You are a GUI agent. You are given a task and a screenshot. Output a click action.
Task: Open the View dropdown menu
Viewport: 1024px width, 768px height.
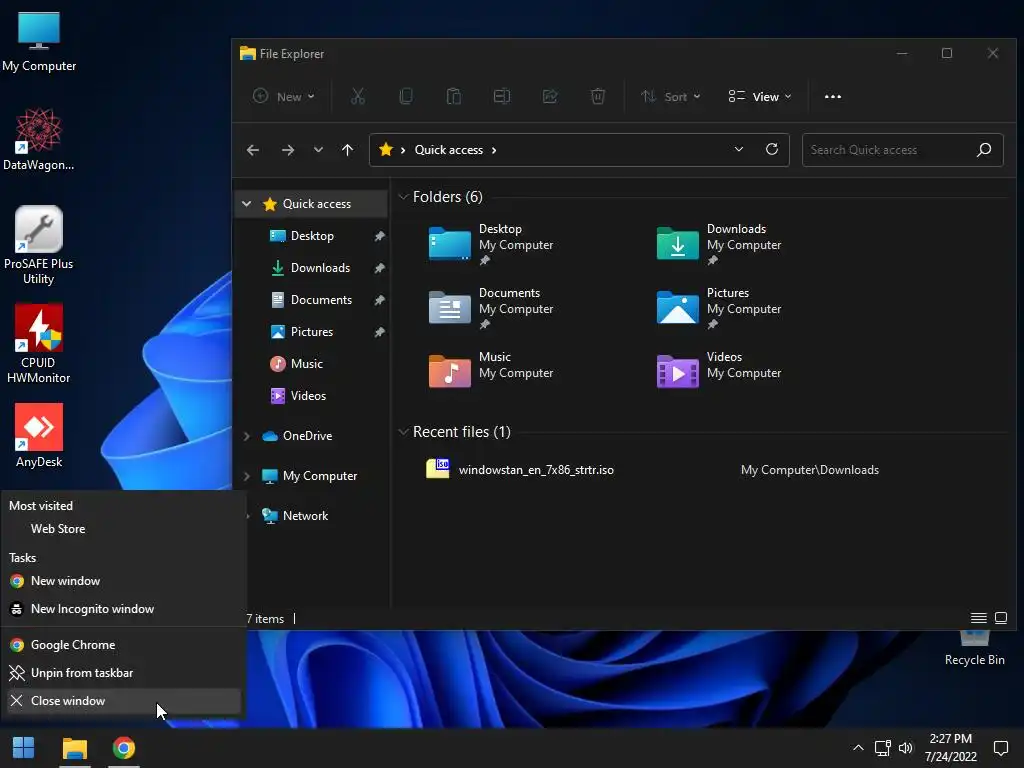[760, 97]
